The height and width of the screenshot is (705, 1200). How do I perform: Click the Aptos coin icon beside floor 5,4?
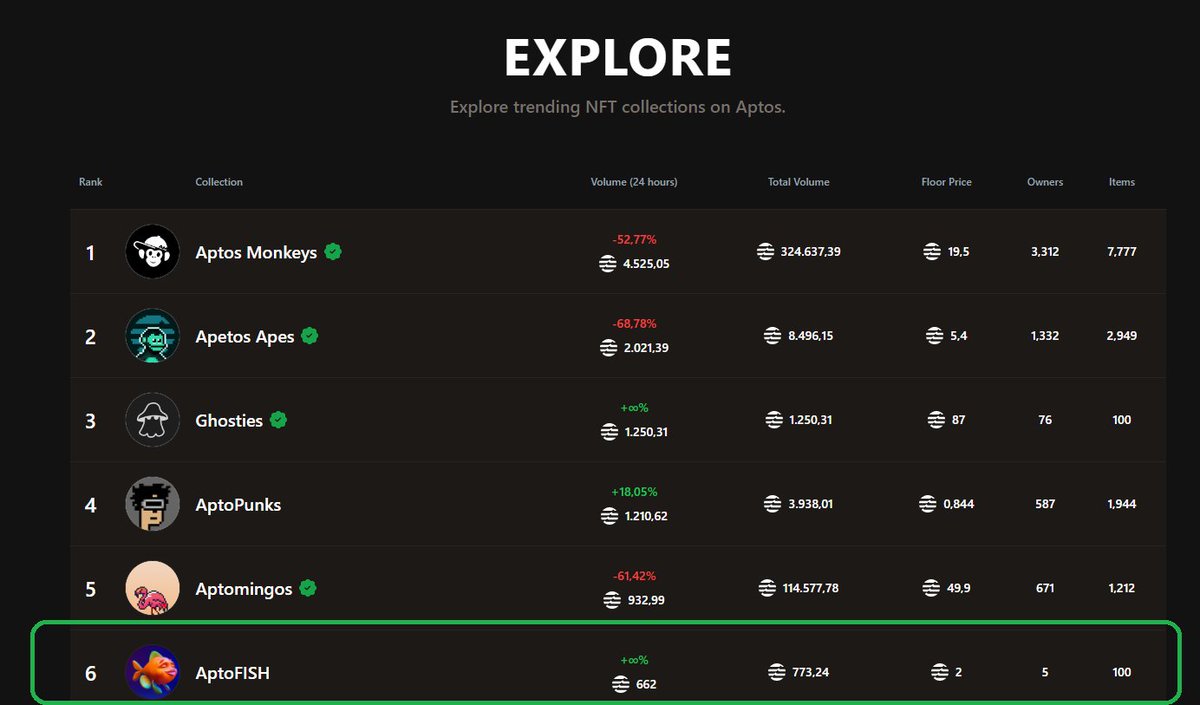coord(935,336)
